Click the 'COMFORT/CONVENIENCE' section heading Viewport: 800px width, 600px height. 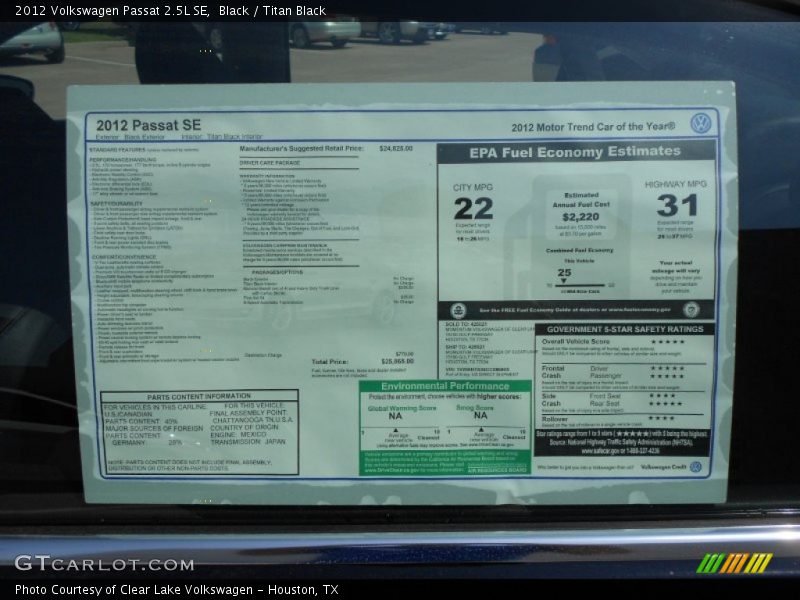click(x=123, y=256)
